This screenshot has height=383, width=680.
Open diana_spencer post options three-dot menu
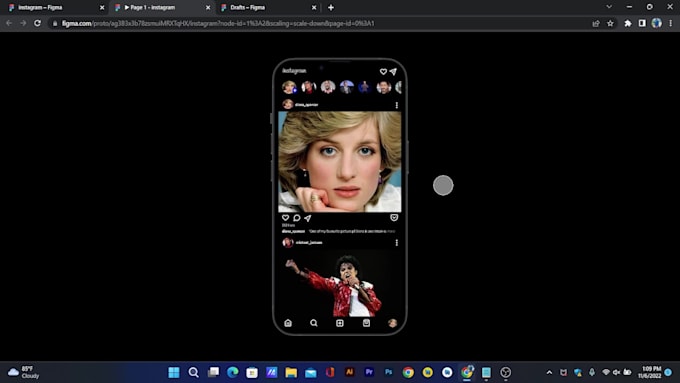point(396,105)
